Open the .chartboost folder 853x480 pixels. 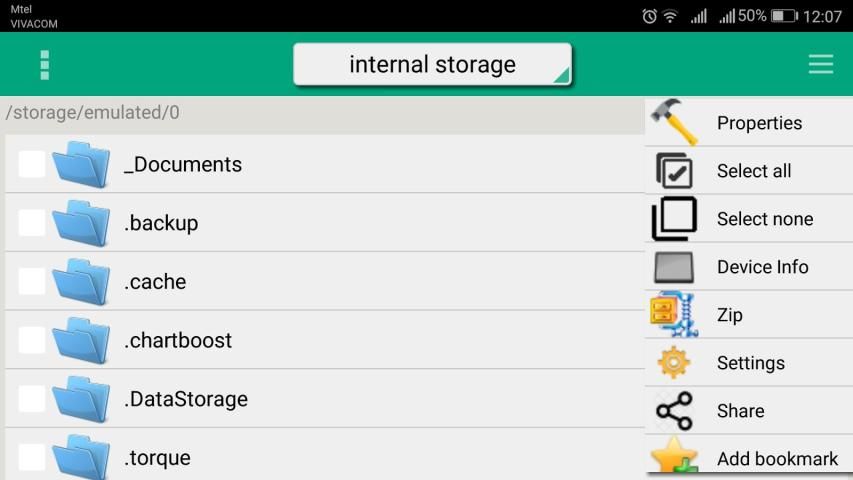(x=178, y=340)
